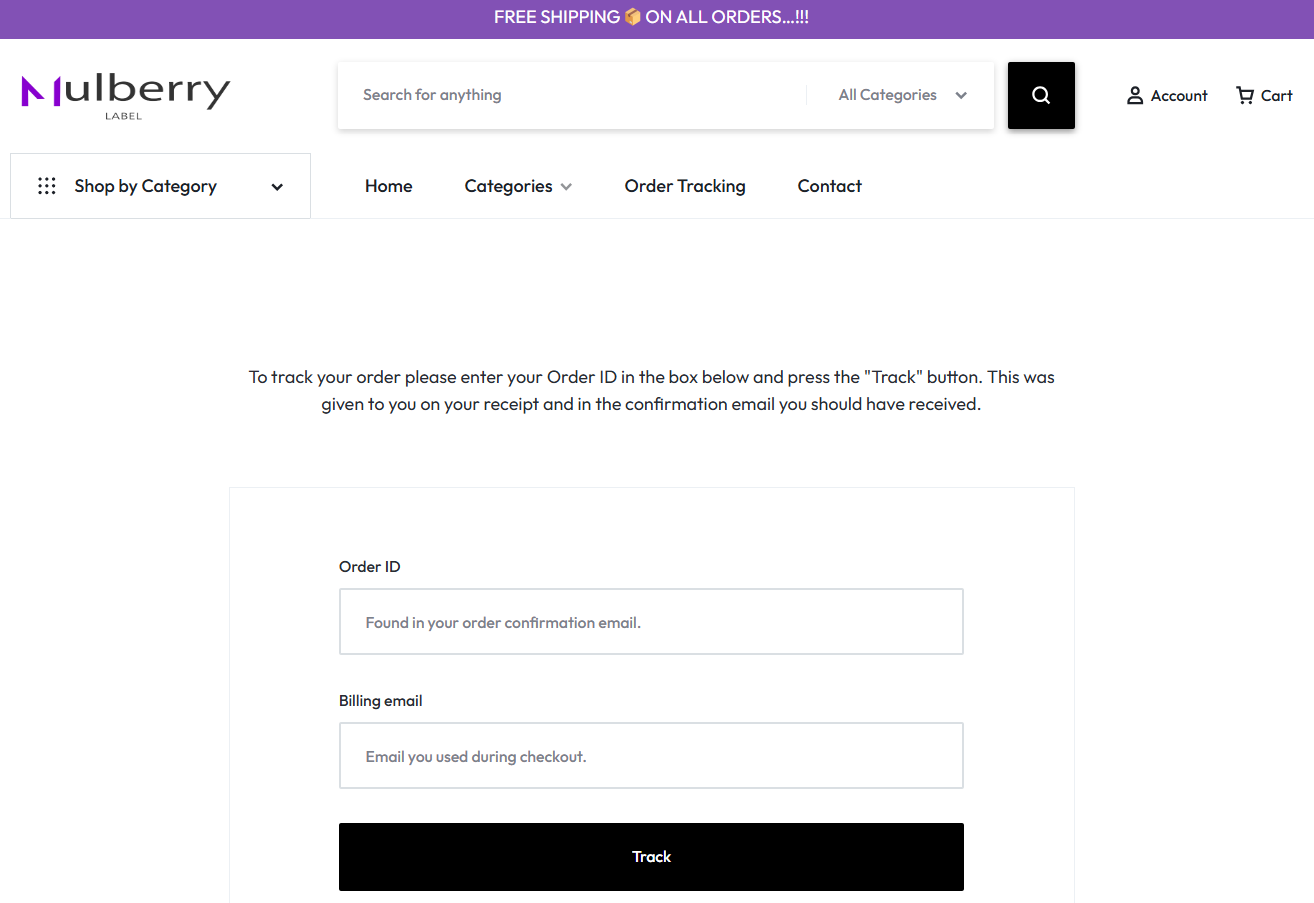Focus the Order ID input field
The height and width of the screenshot is (903, 1314).
(651, 622)
